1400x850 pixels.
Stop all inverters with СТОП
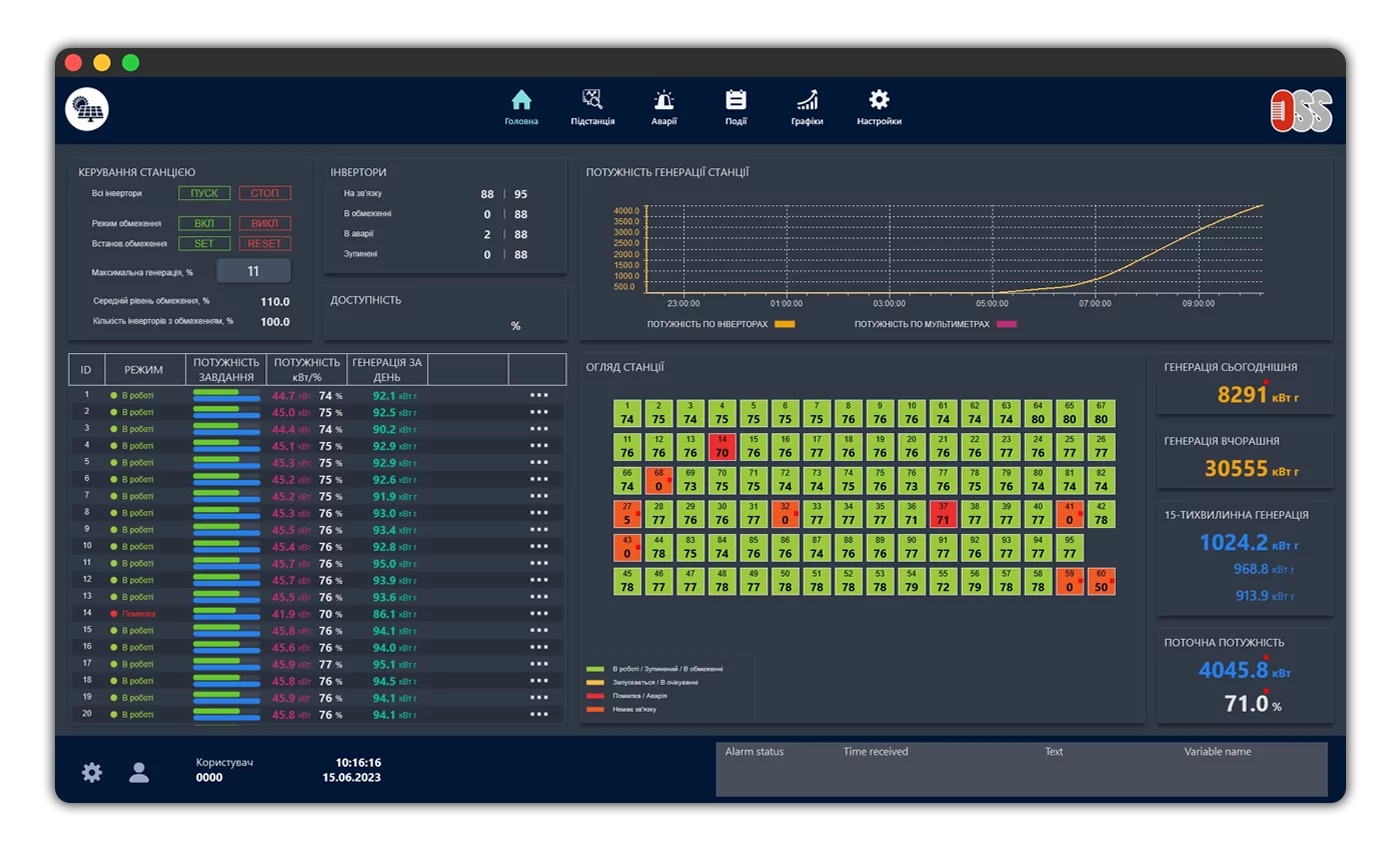point(265,193)
